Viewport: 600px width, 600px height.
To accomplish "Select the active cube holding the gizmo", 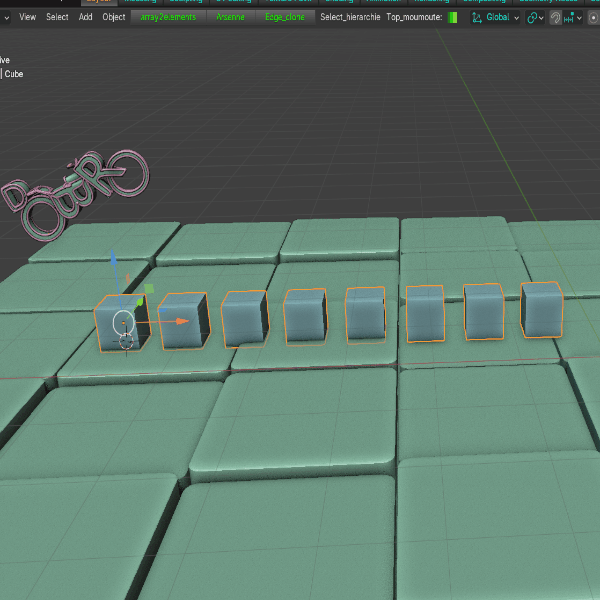I will pos(122,323).
